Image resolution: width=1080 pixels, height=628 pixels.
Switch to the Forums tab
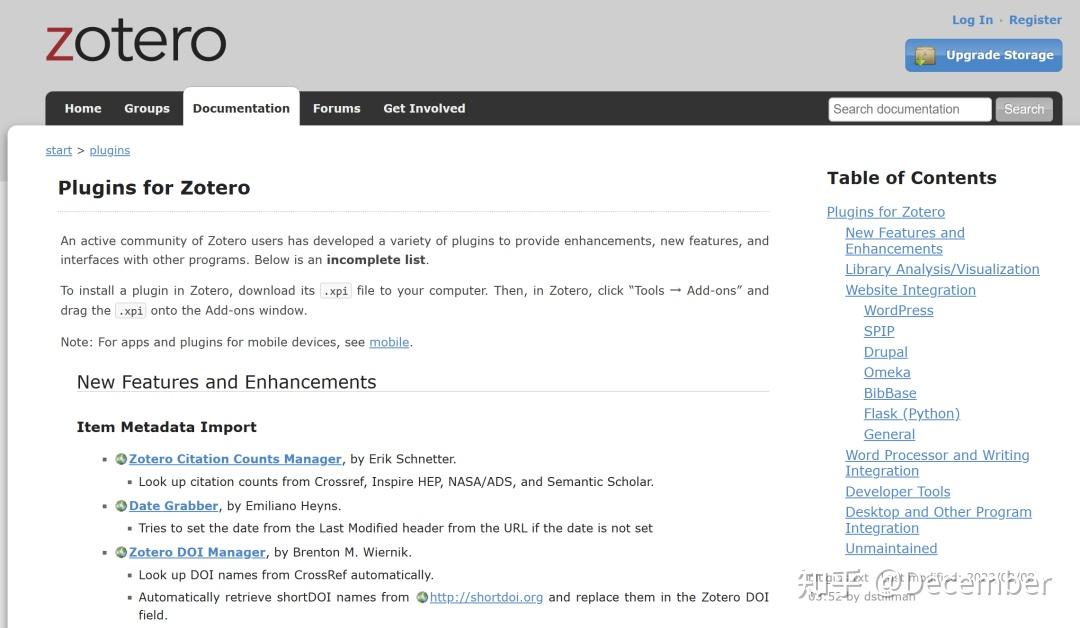click(x=336, y=108)
